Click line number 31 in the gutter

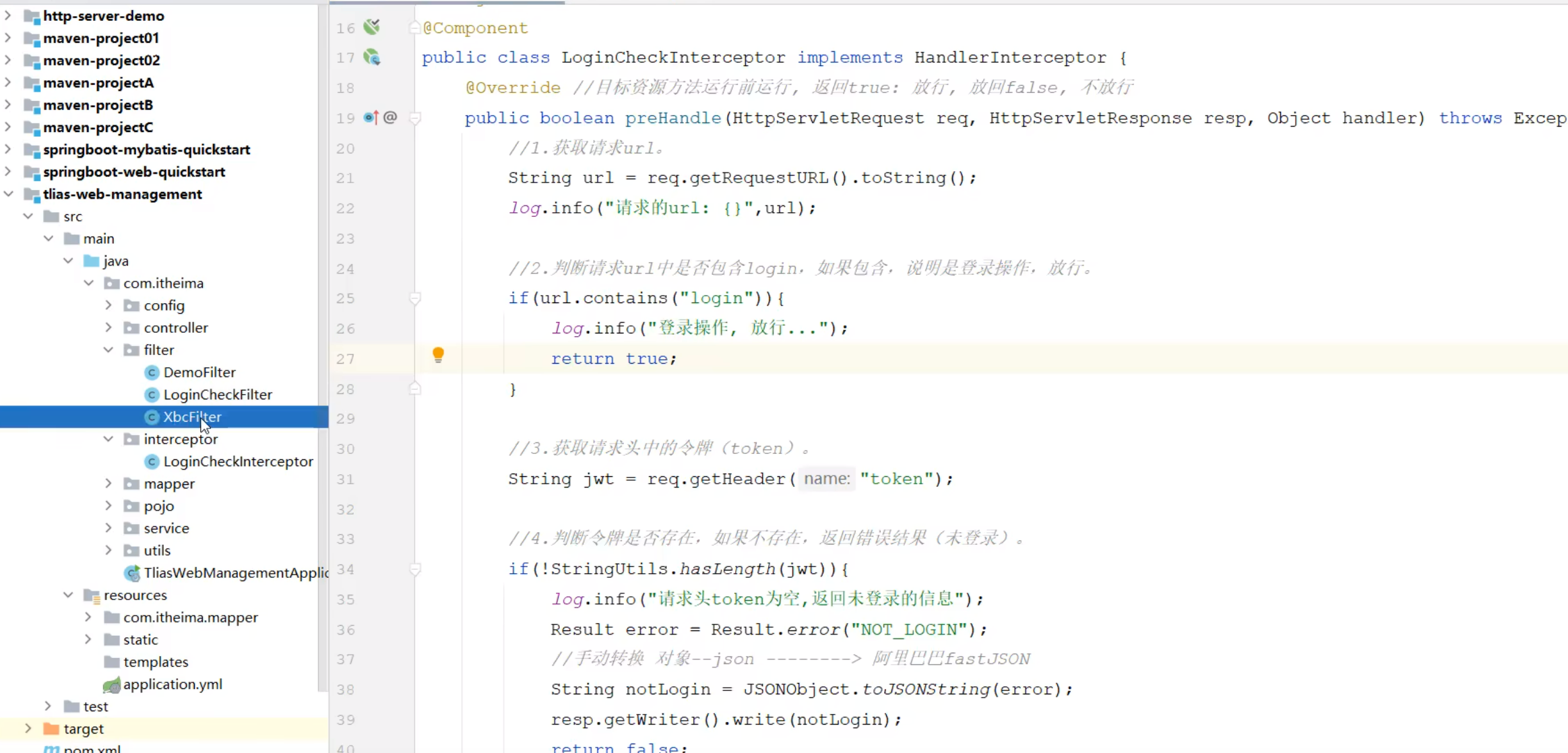pyautogui.click(x=346, y=479)
